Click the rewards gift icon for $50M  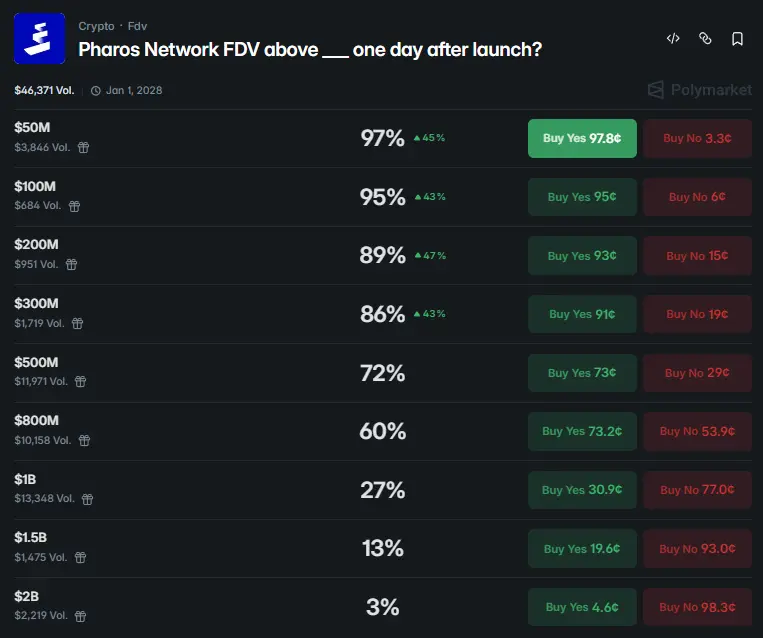(x=84, y=147)
